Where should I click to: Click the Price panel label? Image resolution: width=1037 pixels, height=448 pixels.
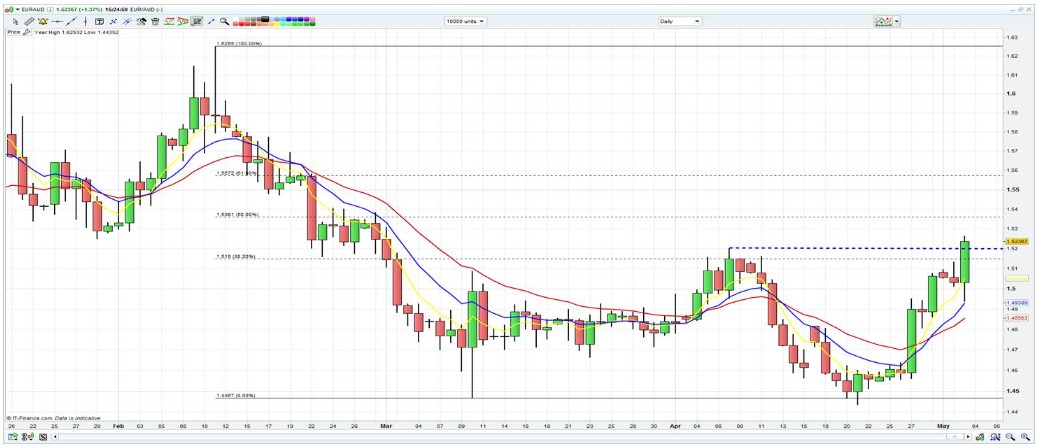[13, 31]
